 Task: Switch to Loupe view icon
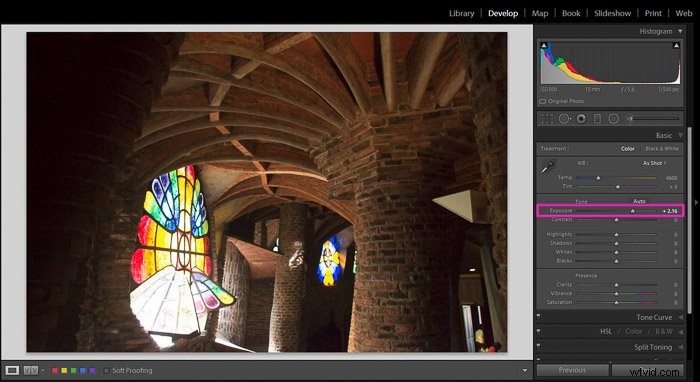tap(12, 370)
